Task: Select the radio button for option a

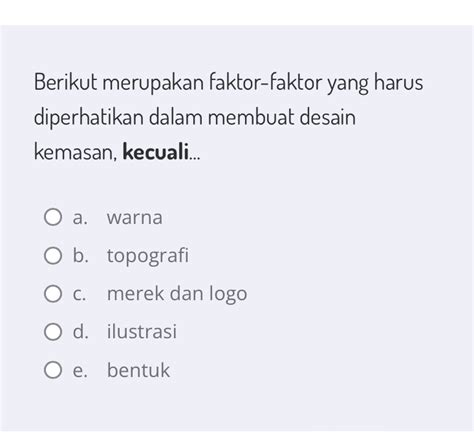Action: point(53,217)
